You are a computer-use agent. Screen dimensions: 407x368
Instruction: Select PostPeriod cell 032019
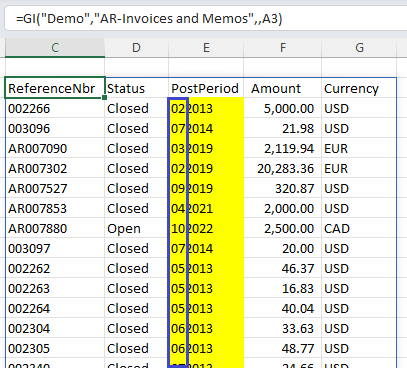tap(206, 148)
